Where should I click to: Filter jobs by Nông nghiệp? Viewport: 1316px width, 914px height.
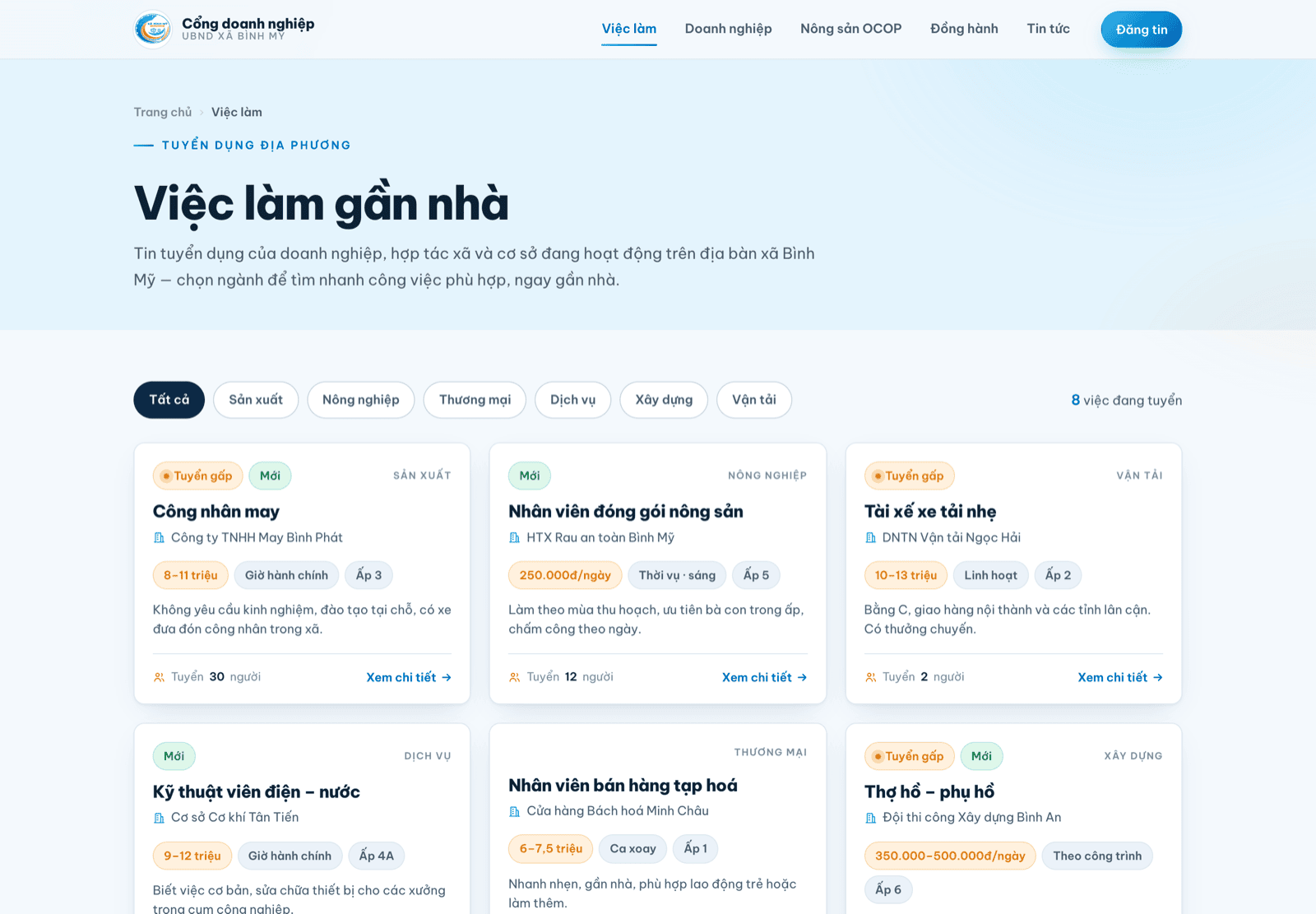tap(361, 400)
